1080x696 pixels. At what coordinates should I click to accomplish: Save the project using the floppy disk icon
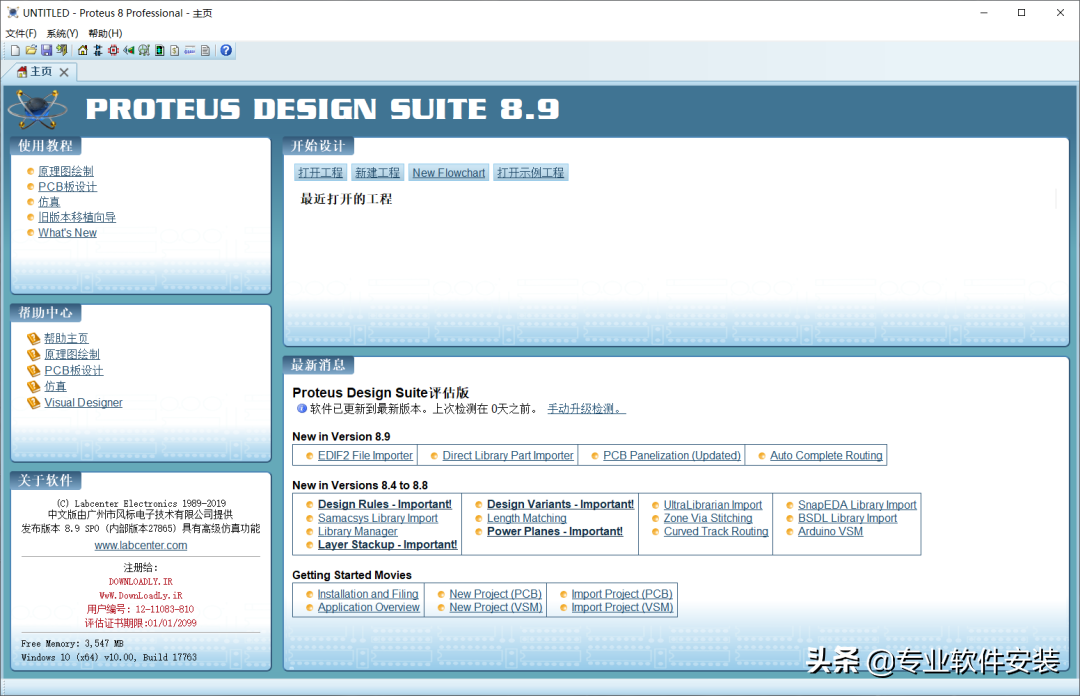coord(46,50)
